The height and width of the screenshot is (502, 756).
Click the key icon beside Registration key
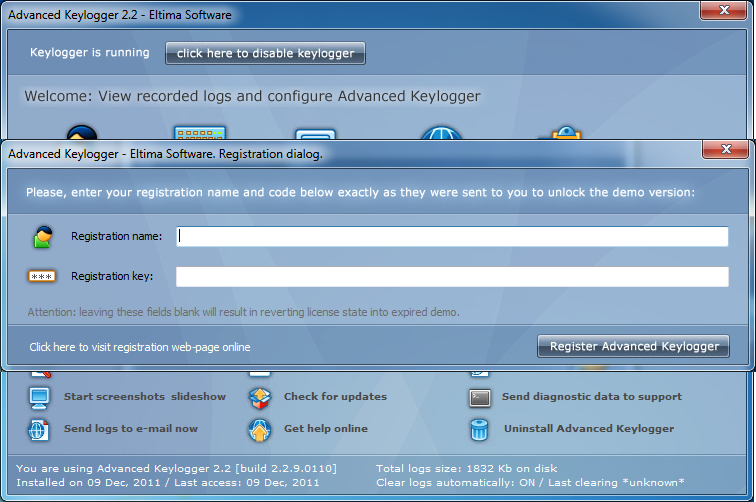click(x=42, y=277)
